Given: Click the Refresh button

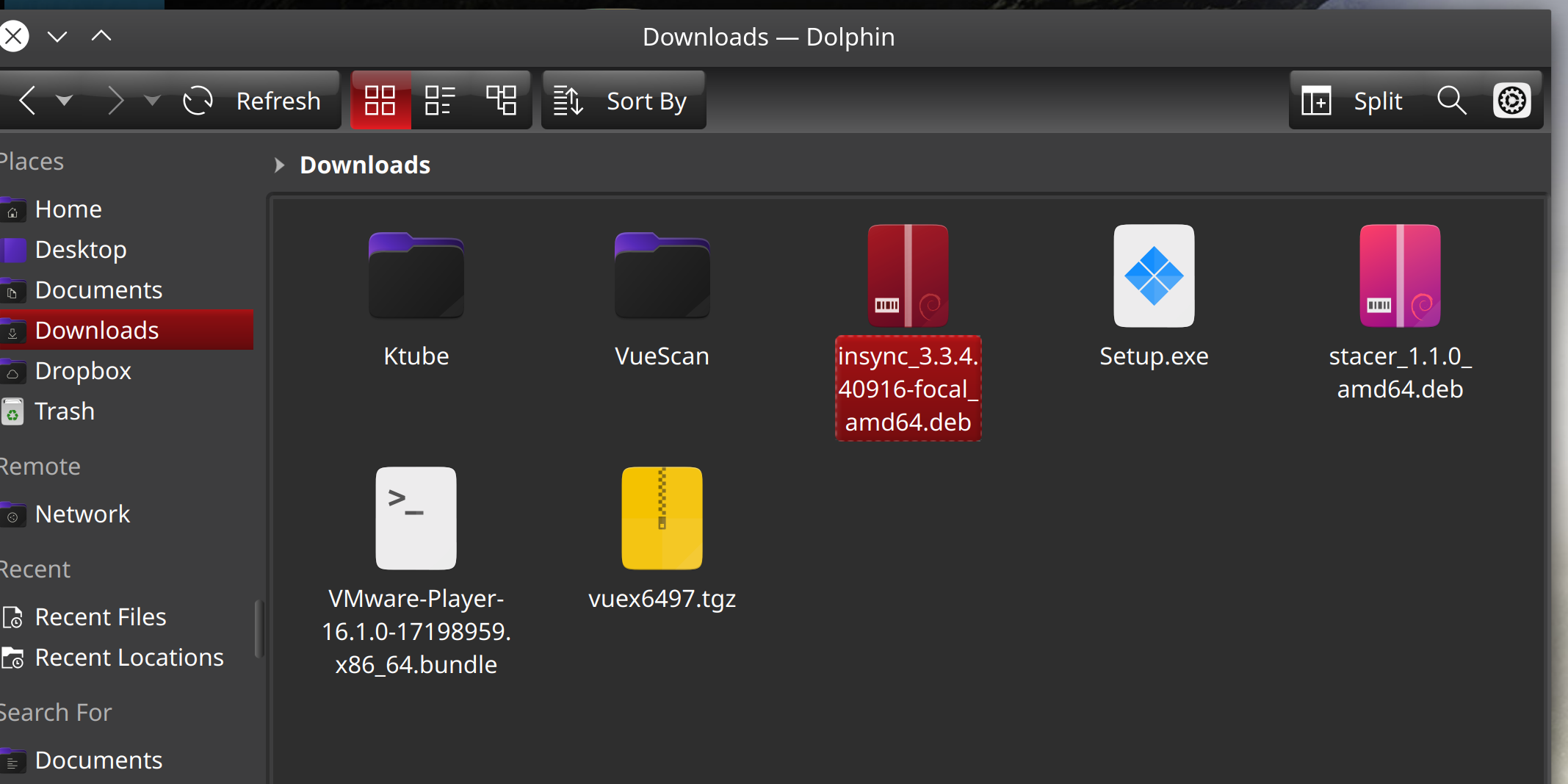Looking at the screenshot, I should click(x=256, y=100).
